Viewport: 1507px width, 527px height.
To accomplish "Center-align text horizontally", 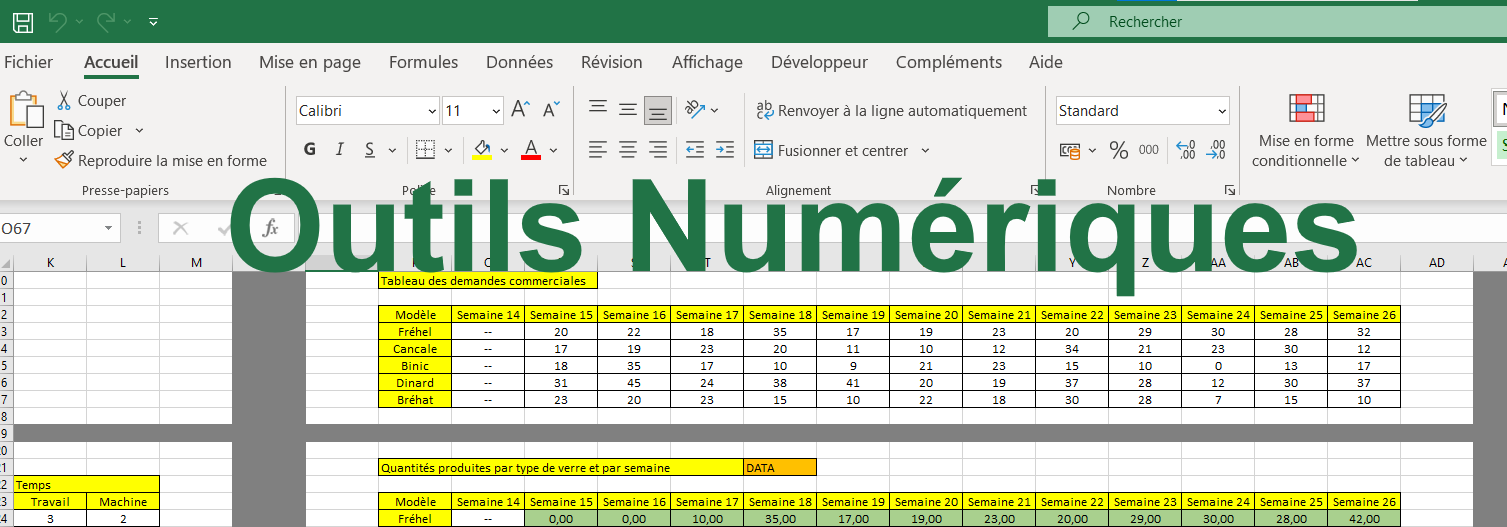I will click(628, 150).
